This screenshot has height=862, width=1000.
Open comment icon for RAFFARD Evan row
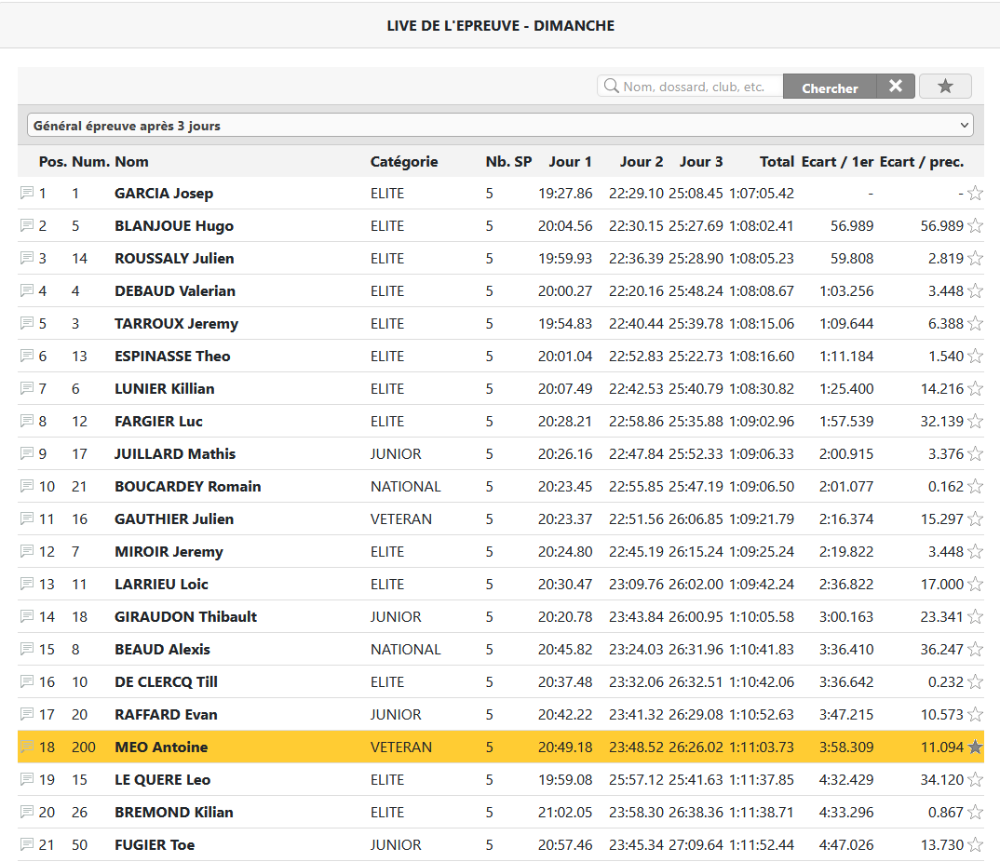click(27, 713)
